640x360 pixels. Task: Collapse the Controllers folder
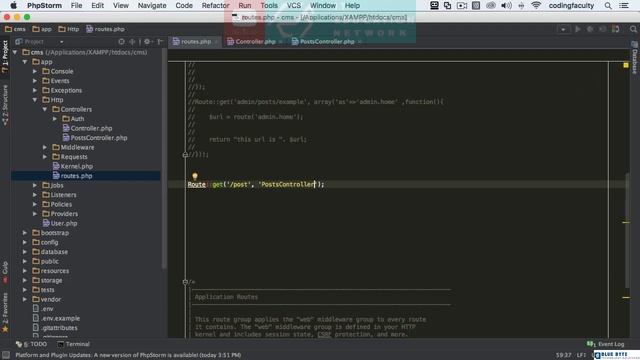click(x=45, y=109)
